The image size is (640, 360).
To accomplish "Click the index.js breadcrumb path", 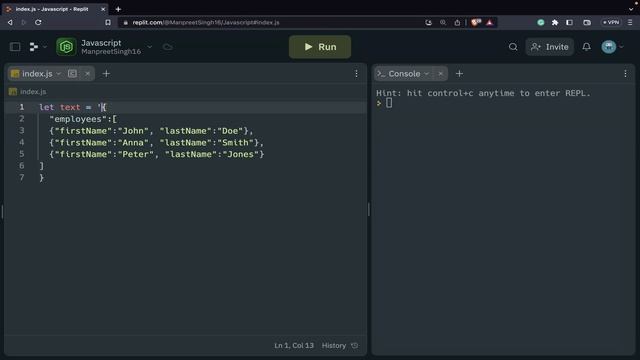I will click(33, 92).
